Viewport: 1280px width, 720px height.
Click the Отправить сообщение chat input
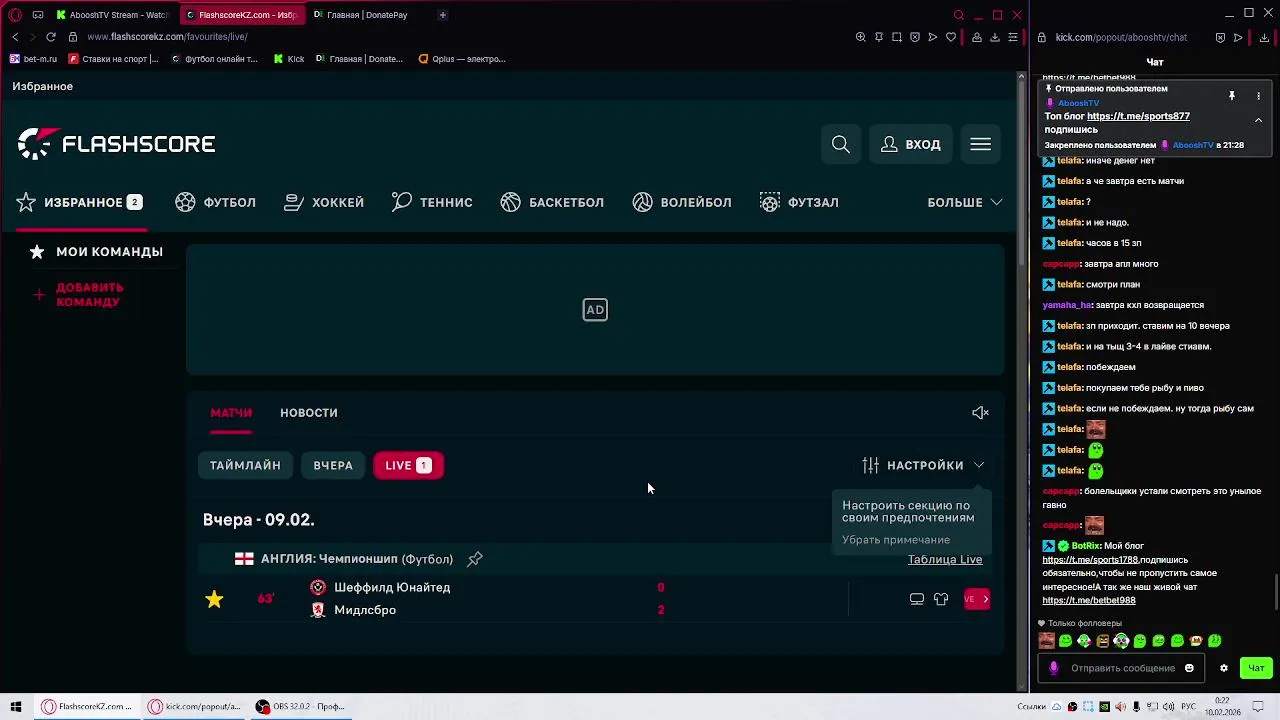click(x=1122, y=668)
